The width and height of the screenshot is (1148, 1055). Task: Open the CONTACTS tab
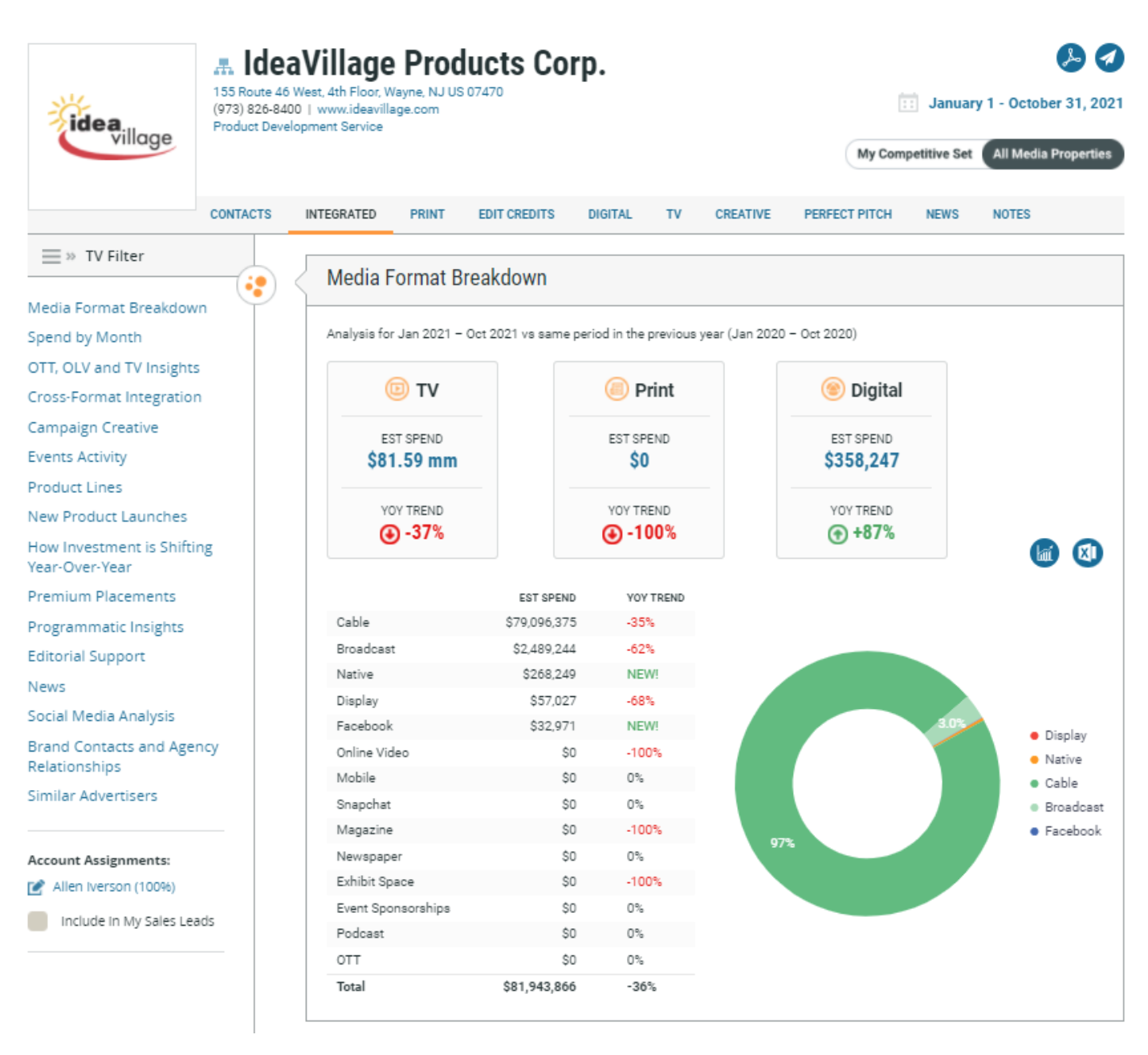tap(241, 214)
